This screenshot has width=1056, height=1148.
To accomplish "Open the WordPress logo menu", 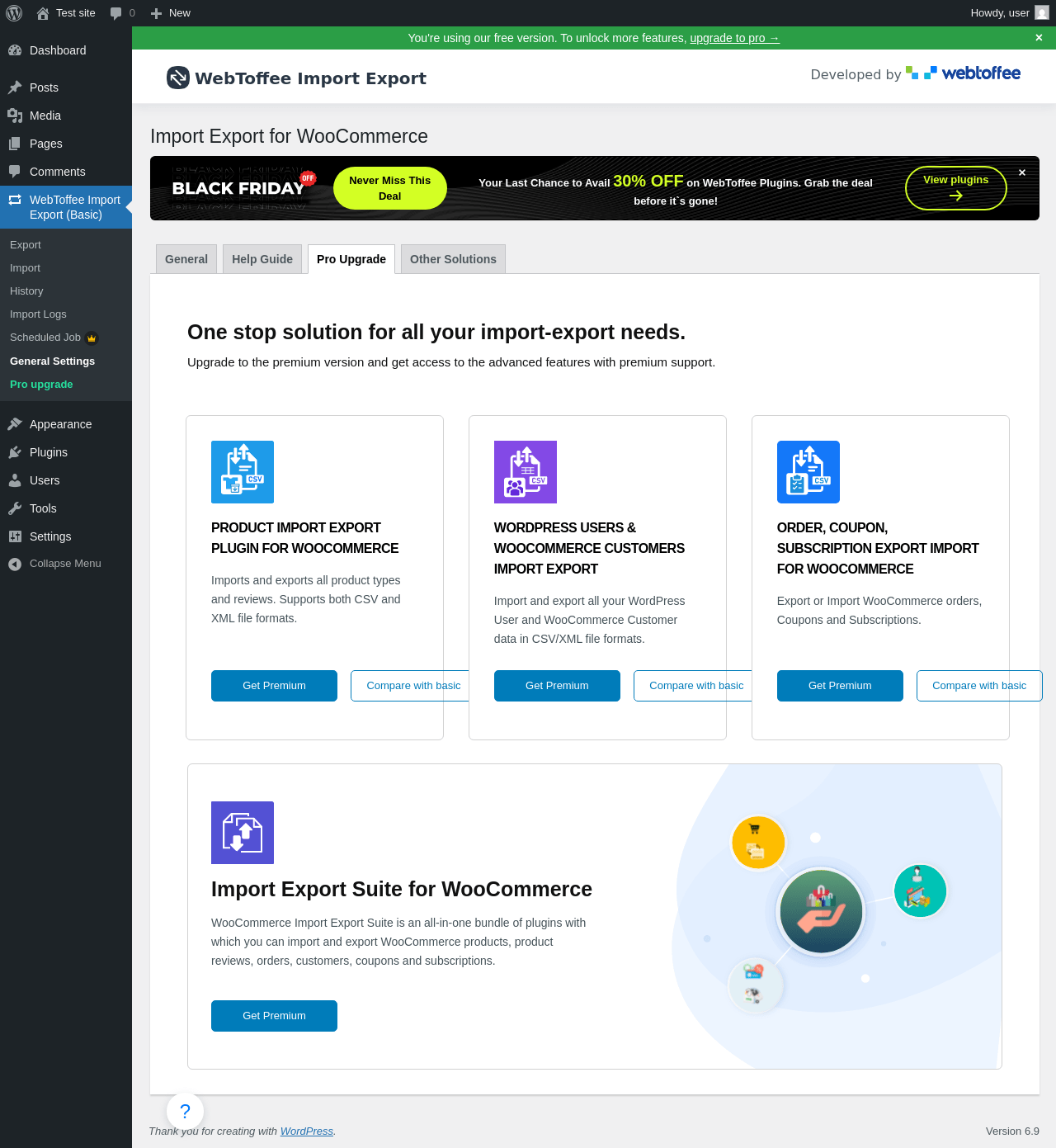I will pyautogui.click(x=14, y=13).
